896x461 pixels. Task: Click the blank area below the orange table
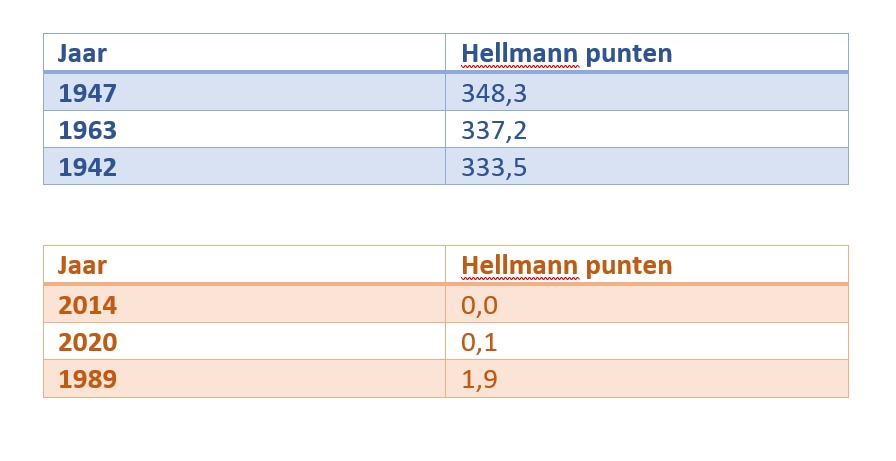[x=445, y=430]
